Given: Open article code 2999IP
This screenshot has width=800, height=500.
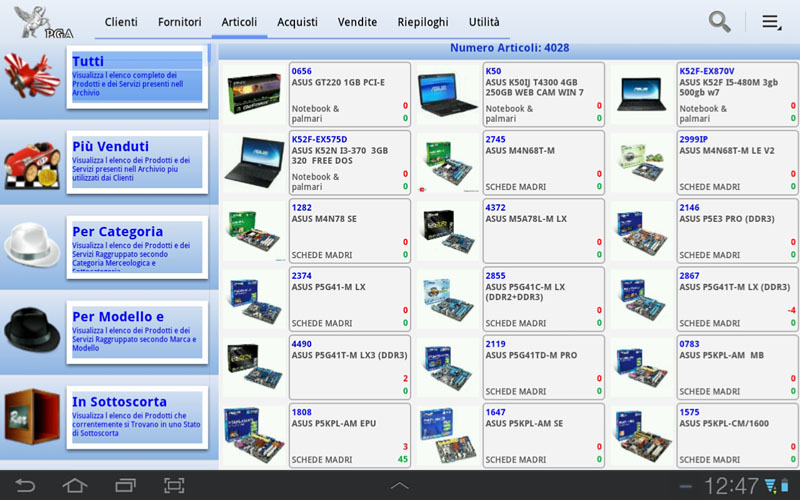Looking at the screenshot, I should tap(693, 139).
